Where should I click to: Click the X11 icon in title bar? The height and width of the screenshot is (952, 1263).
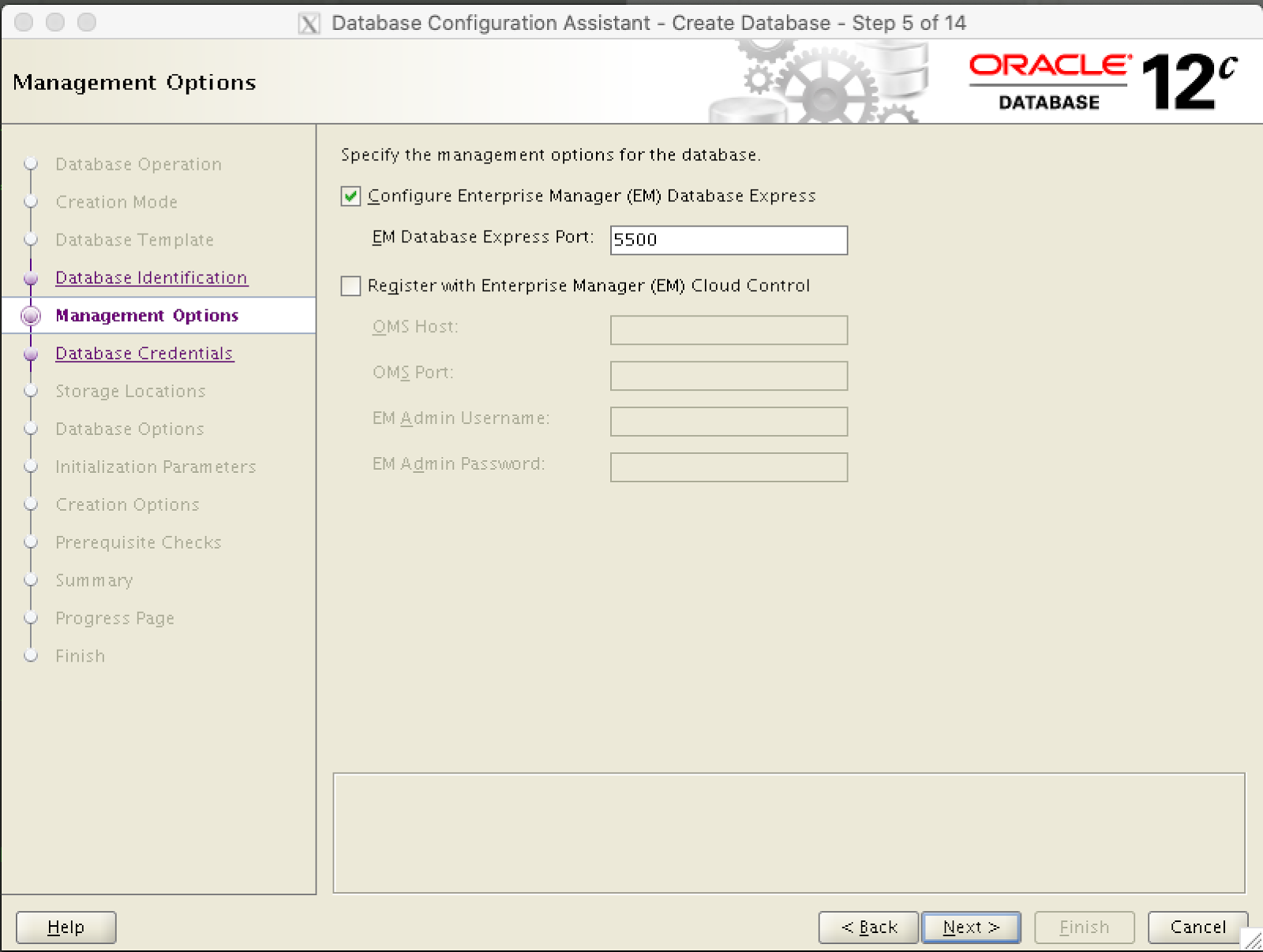pos(309,24)
